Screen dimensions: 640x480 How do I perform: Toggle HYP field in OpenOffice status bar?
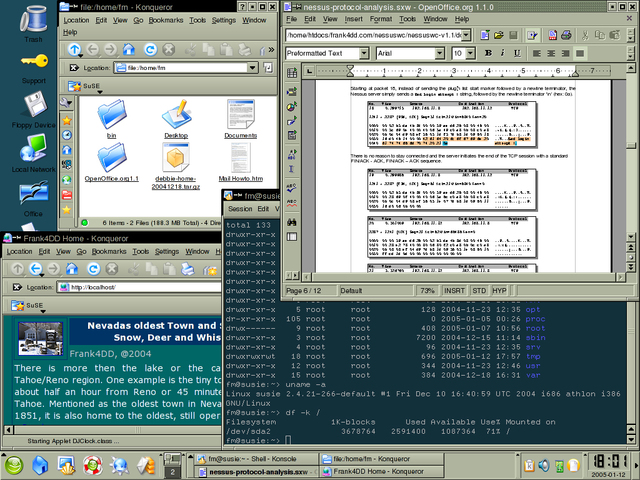[499, 291]
